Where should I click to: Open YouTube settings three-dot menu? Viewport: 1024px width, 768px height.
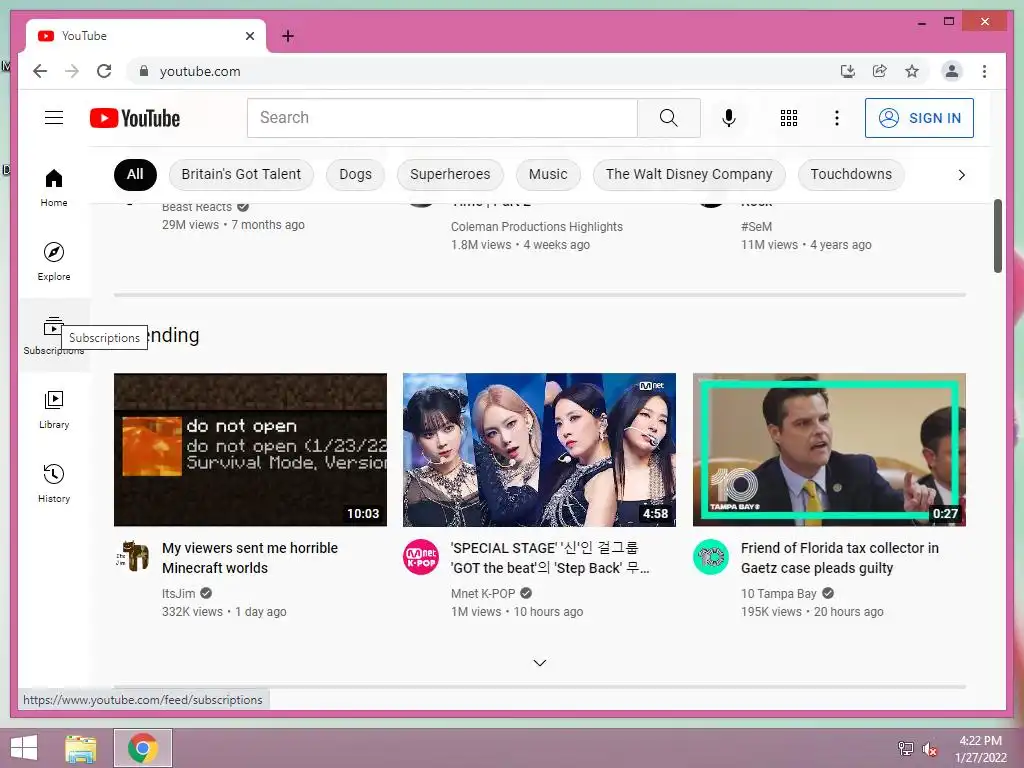click(837, 118)
